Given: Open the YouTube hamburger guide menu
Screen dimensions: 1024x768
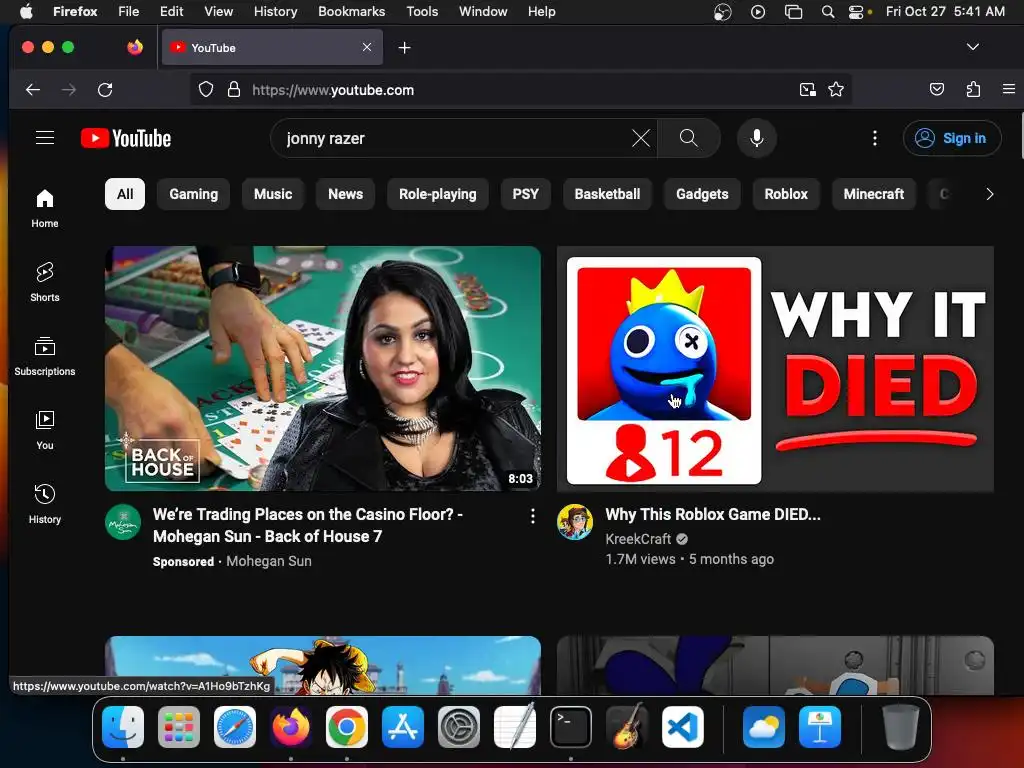Looking at the screenshot, I should 44,138.
